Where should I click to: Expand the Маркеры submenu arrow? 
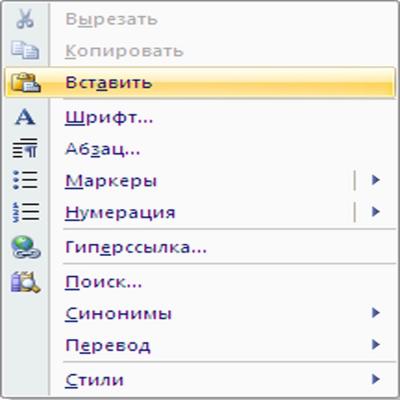376,180
